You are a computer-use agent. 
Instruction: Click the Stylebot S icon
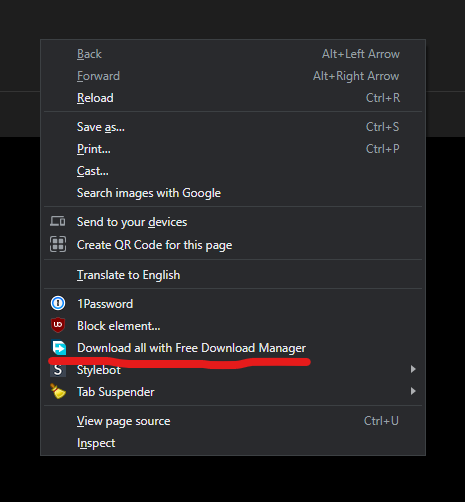pyautogui.click(x=58, y=370)
